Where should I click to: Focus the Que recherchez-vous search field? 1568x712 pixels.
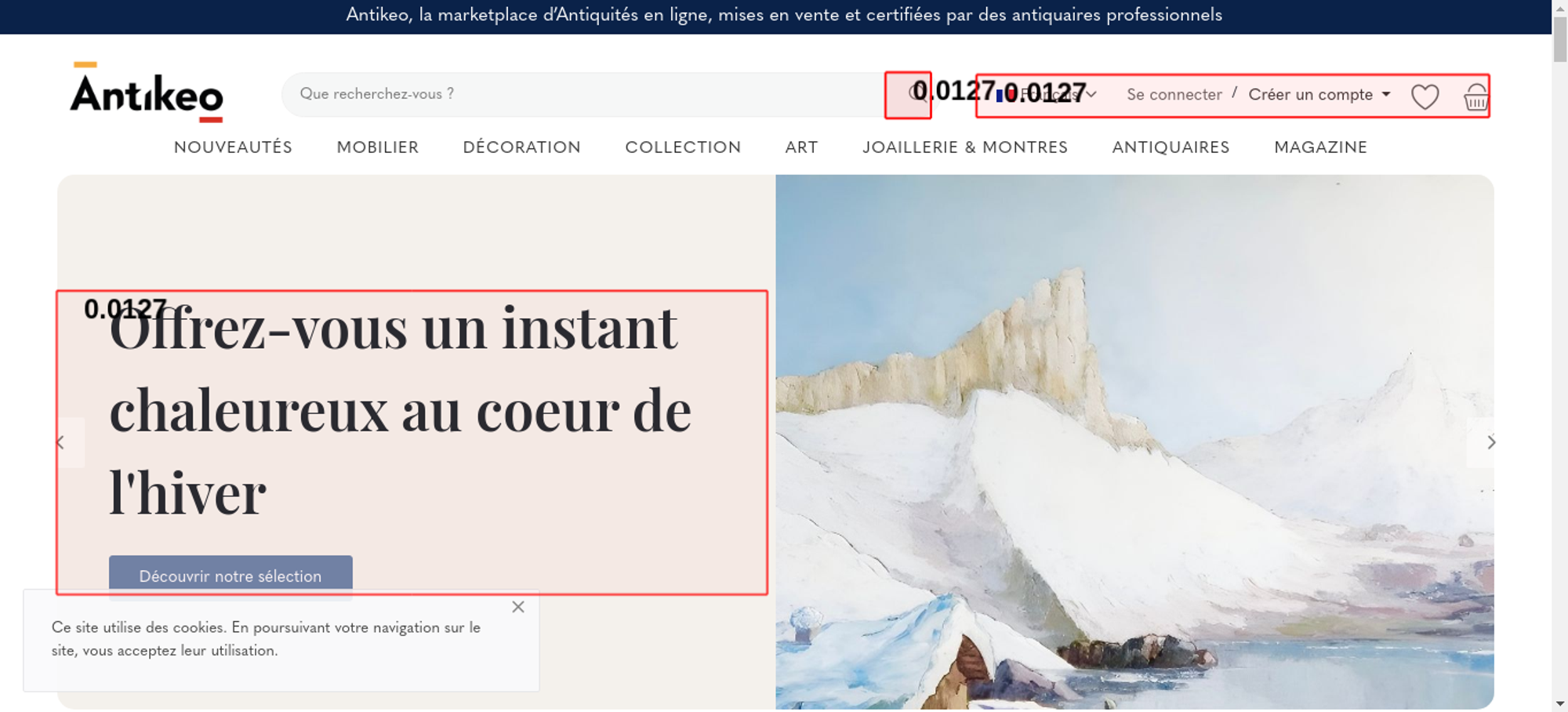coord(584,94)
